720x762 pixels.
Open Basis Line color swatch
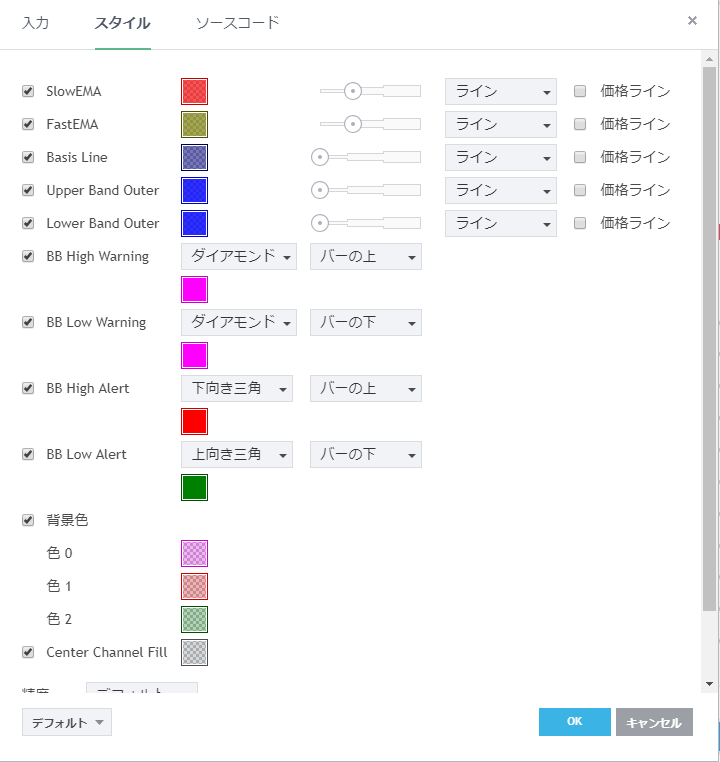click(194, 158)
